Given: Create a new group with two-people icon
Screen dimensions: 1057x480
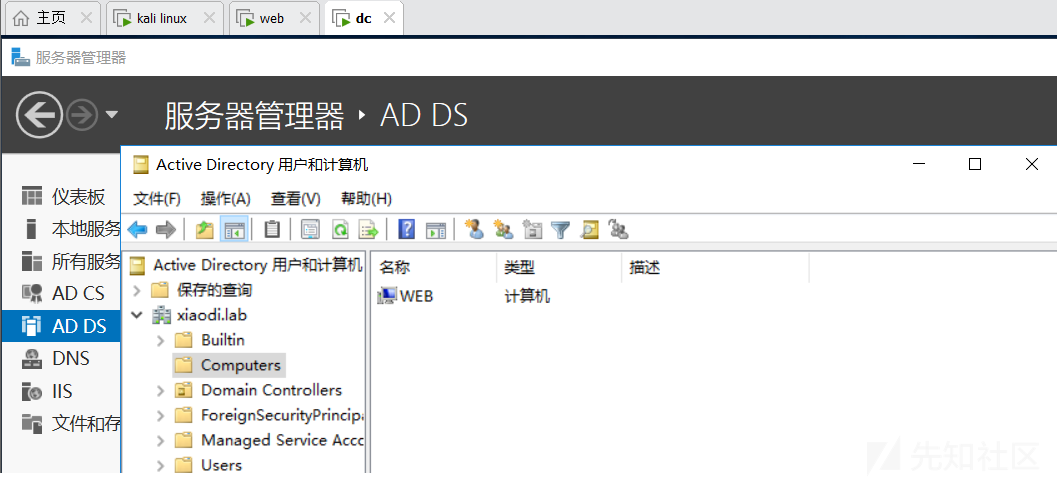Looking at the screenshot, I should (x=504, y=229).
